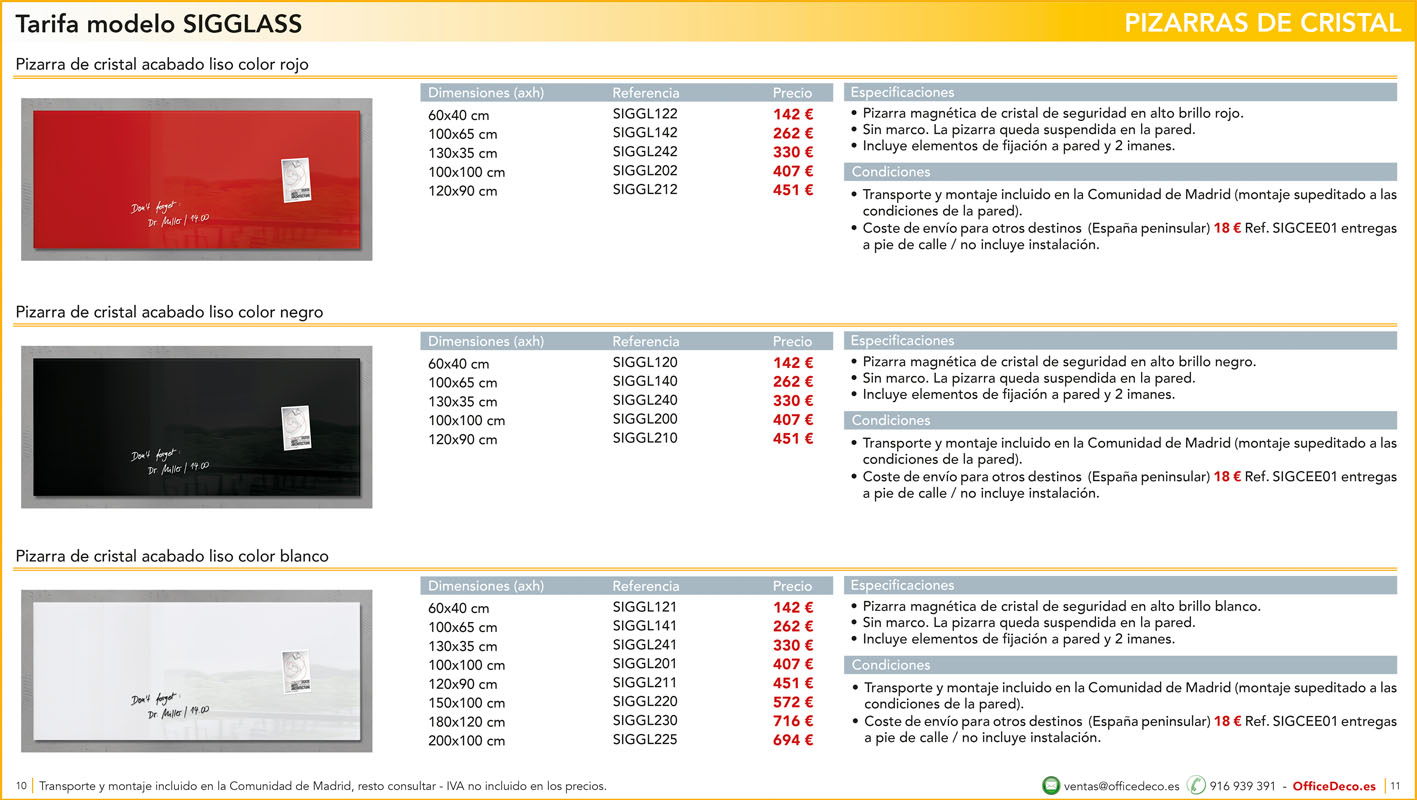Image resolution: width=1417 pixels, height=800 pixels.
Task: Click reference SIGGL121
Action: click(645, 607)
